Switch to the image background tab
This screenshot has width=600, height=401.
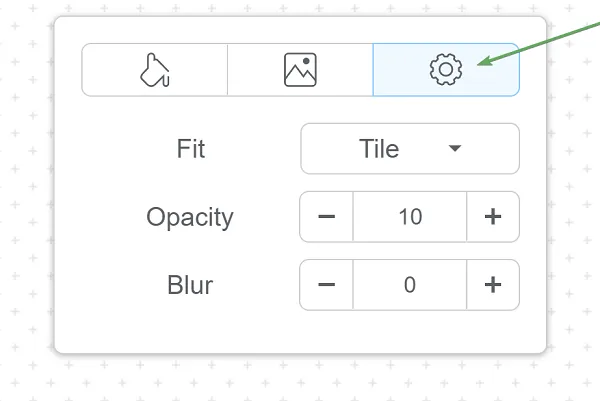300,70
